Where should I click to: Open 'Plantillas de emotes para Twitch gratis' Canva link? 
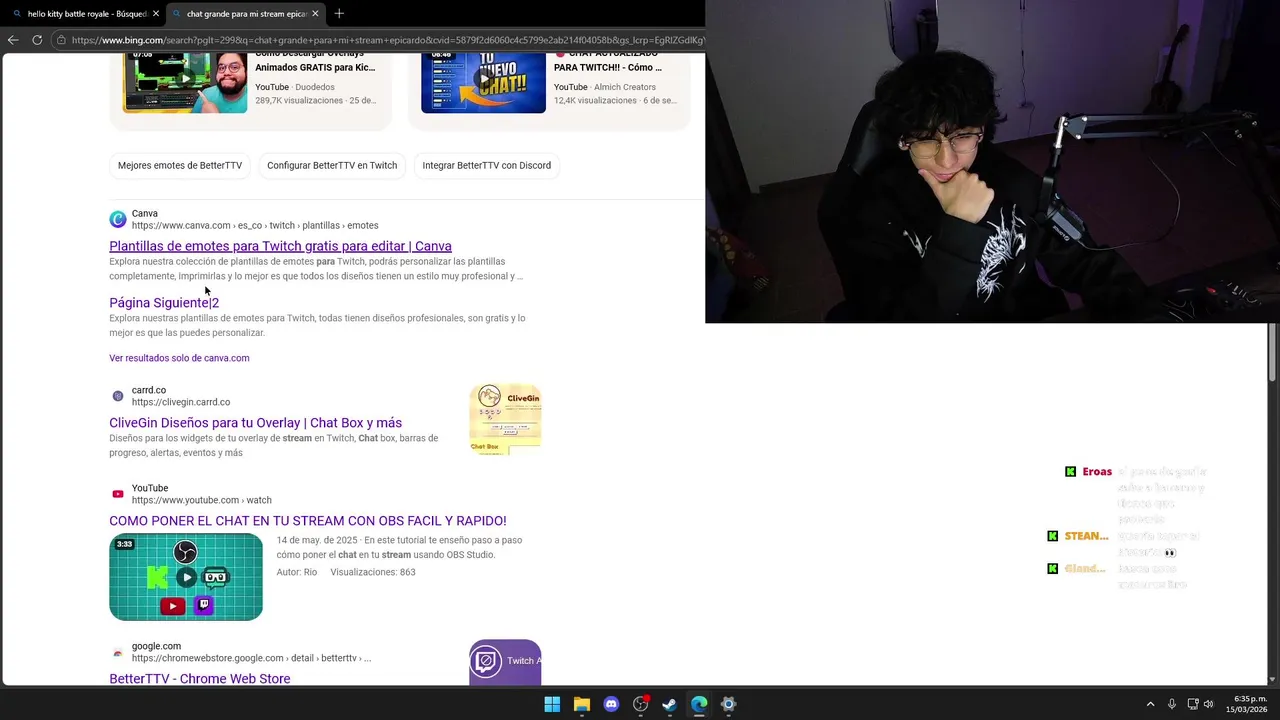[x=280, y=246]
